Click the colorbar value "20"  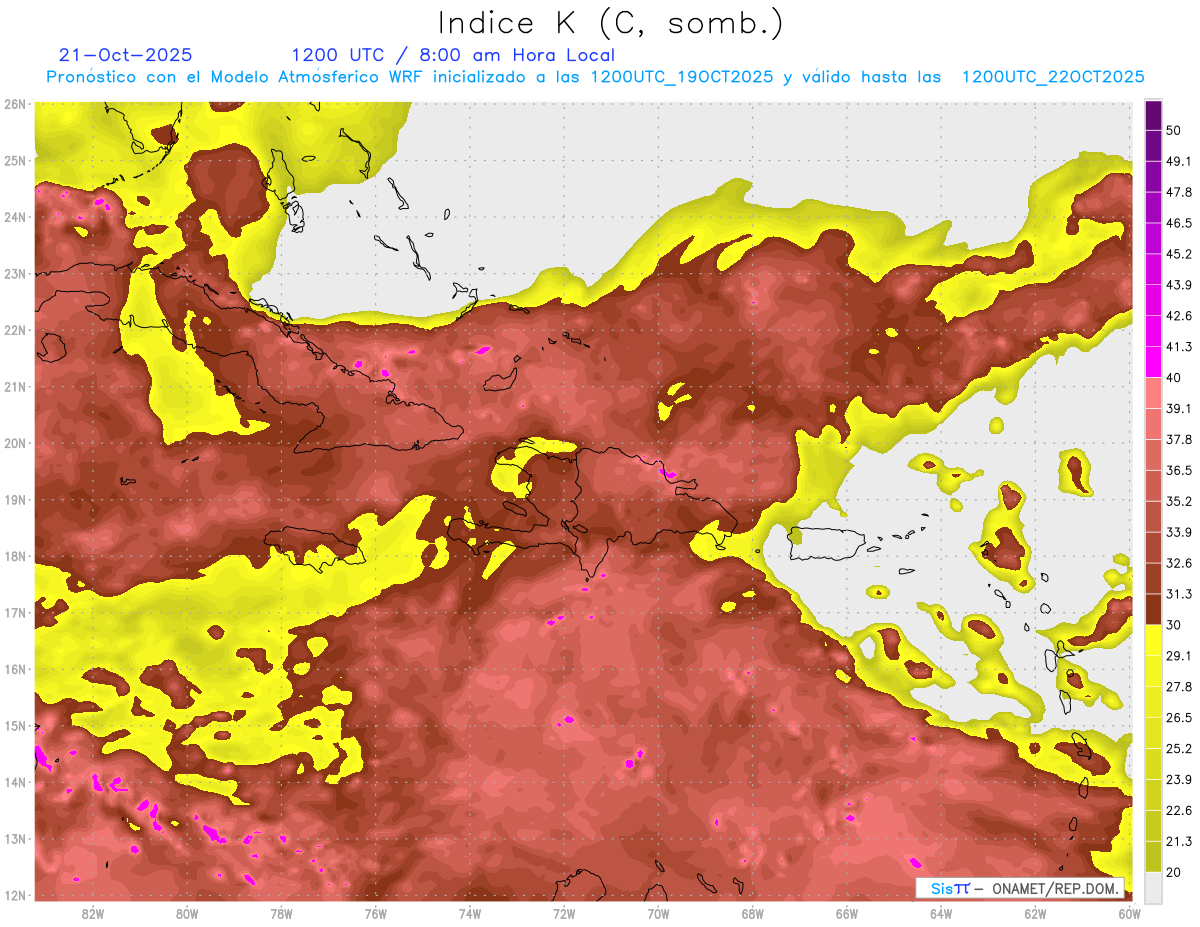[x=1175, y=872]
